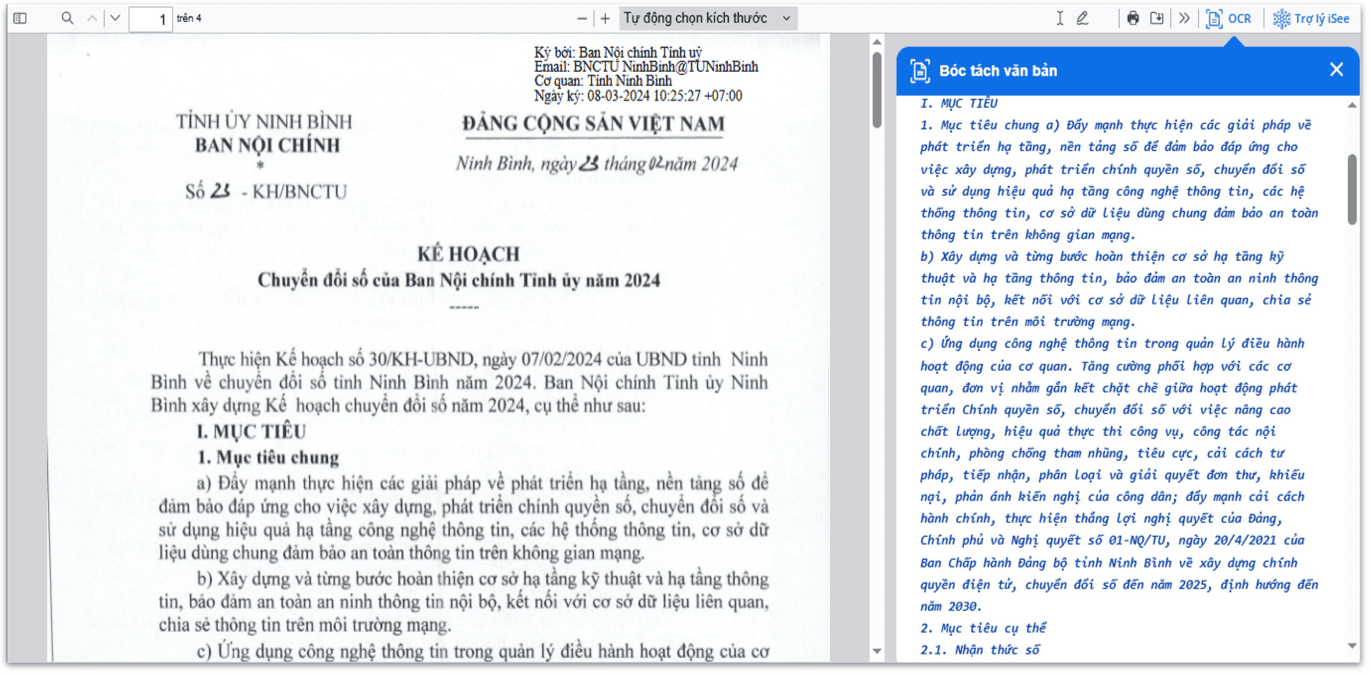Select the text cursor tool
This screenshot has height=675, width=1371.
[x=1060, y=18]
